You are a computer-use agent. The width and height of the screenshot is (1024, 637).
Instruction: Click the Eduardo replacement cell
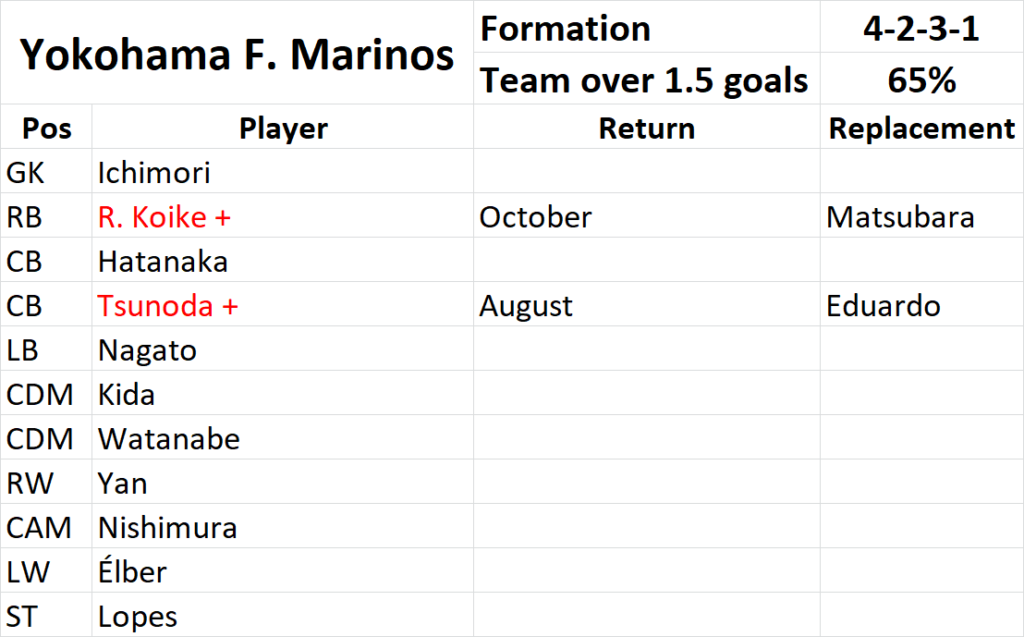(921, 304)
